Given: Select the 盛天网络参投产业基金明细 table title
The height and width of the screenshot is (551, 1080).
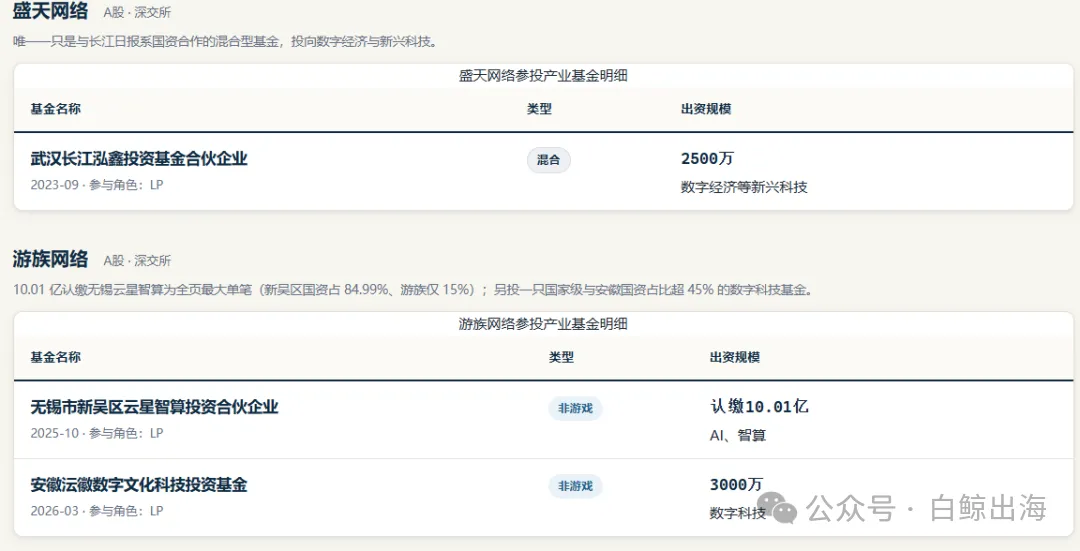Looking at the screenshot, I should coord(543,76).
